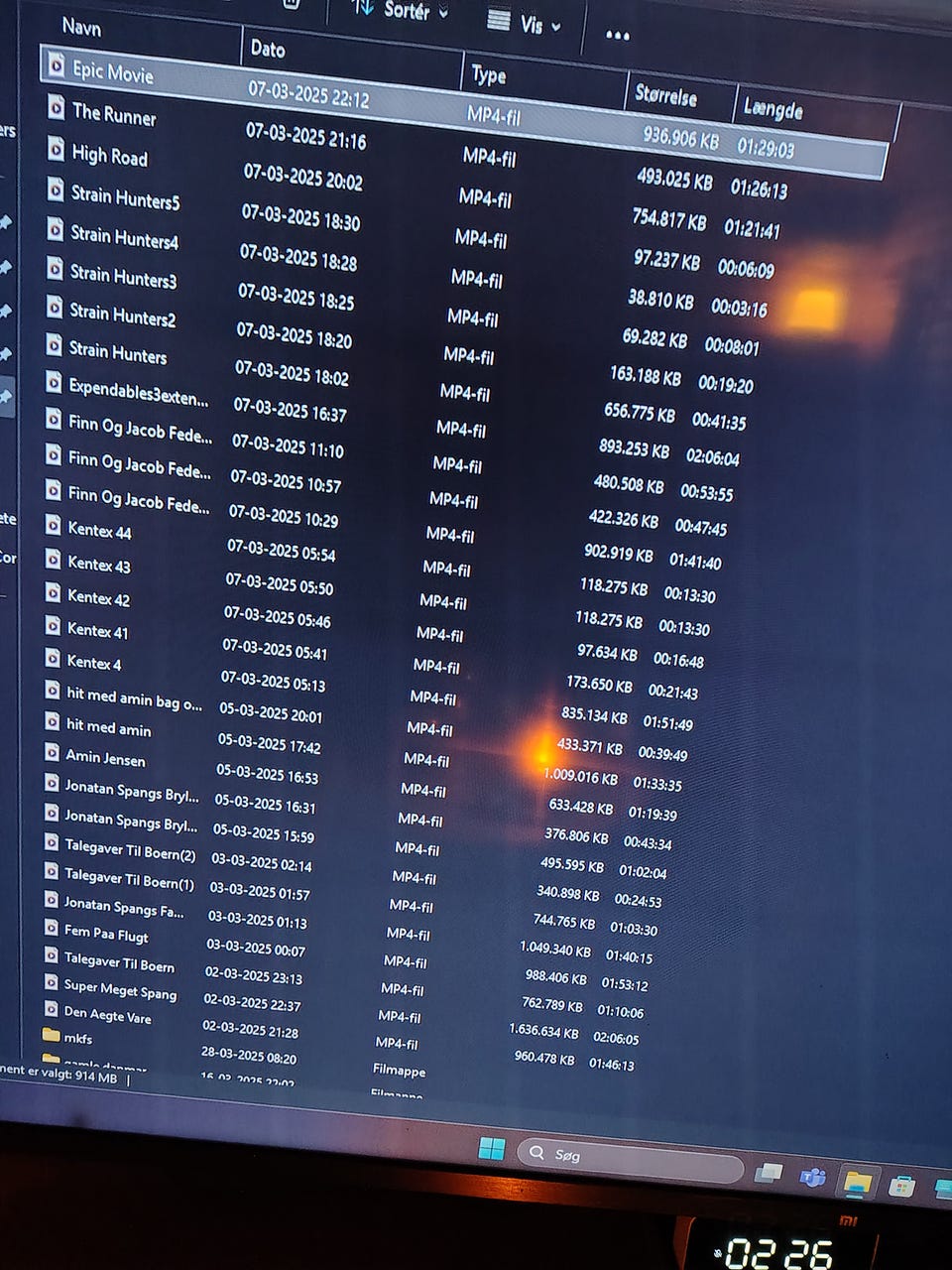Sort by the Dato column header
Image resolution: width=952 pixels, height=1270 pixels.
(267, 48)
